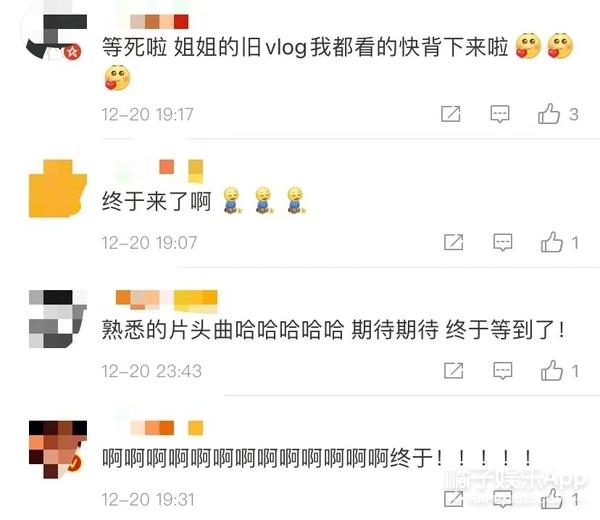Viewport: 600px width, 520px height.
Task: Reply to the 12-20 19:31 comment
Action: tap(502, 499)
